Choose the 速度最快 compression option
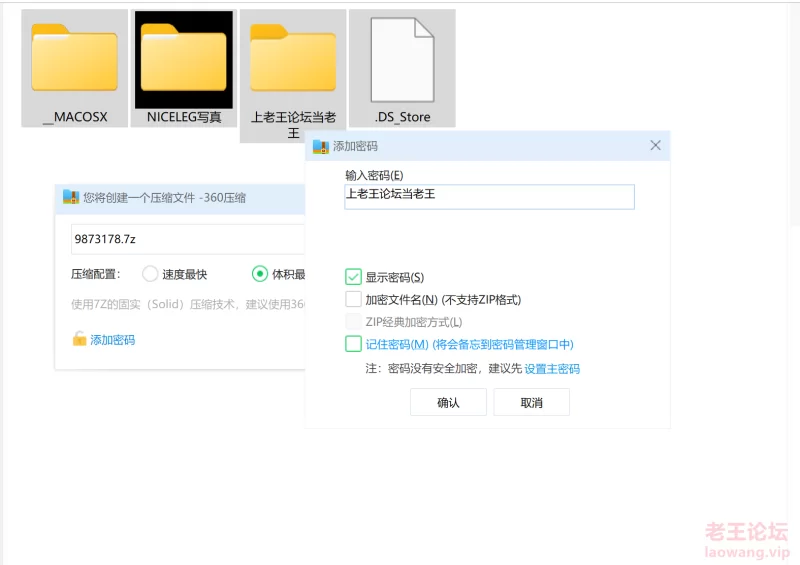This screenshot has height=565, width=800. coord(151,274)
